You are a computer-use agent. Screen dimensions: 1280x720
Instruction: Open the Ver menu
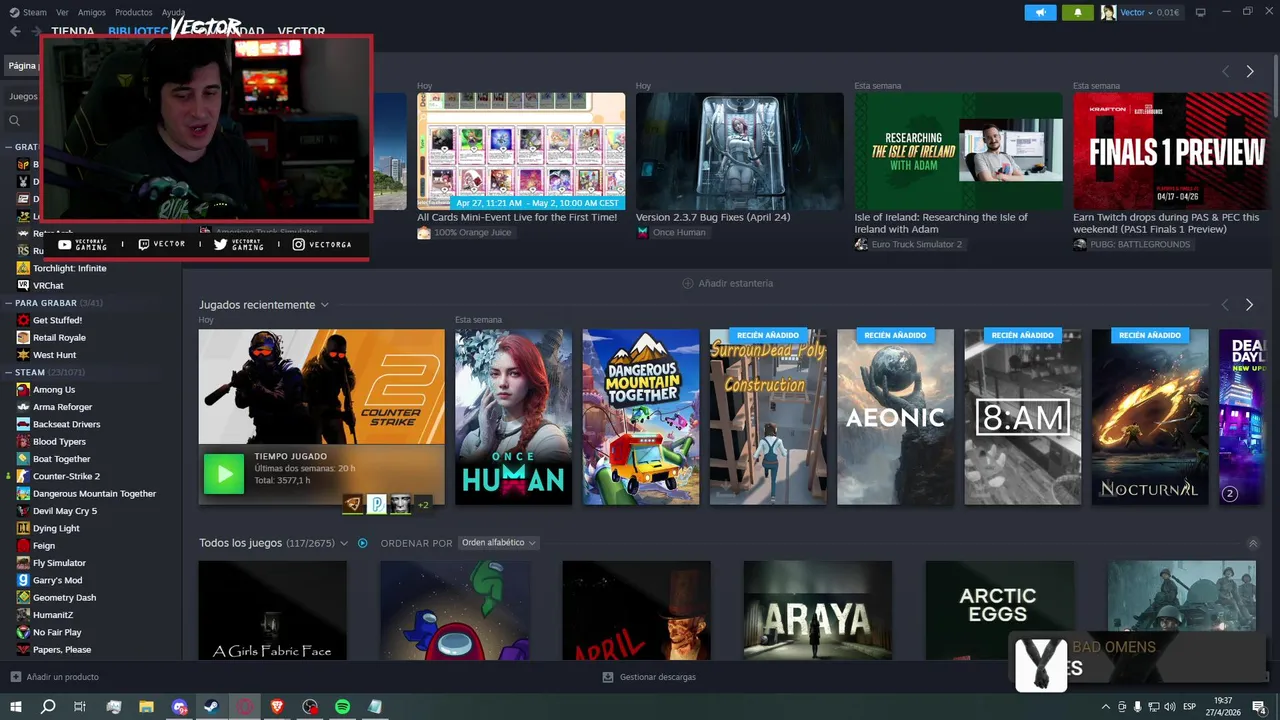point(63,12)
